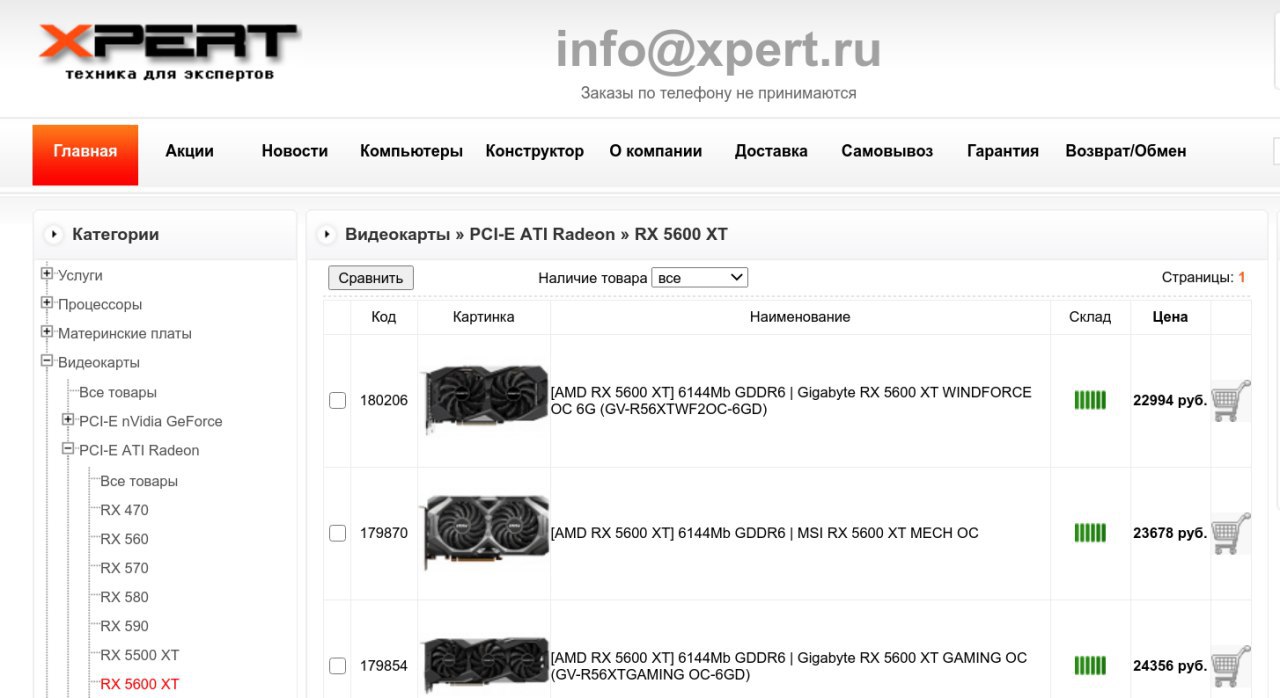
Task: Go to the Доставка page
Action: [771, 151]
